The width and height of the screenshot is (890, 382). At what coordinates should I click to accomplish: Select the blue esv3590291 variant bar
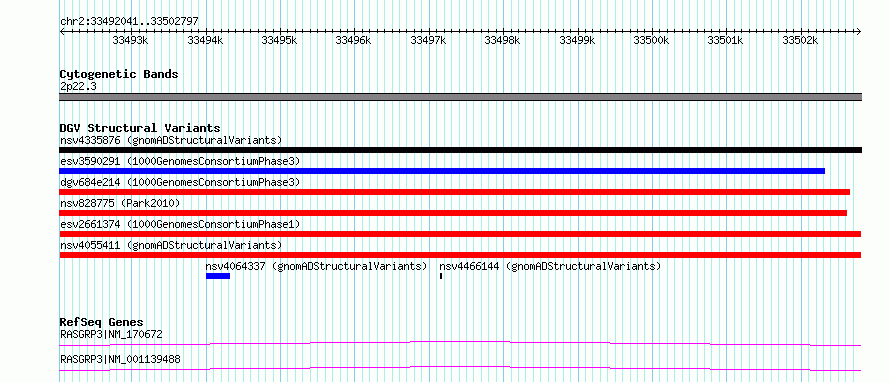pos(442,171)
